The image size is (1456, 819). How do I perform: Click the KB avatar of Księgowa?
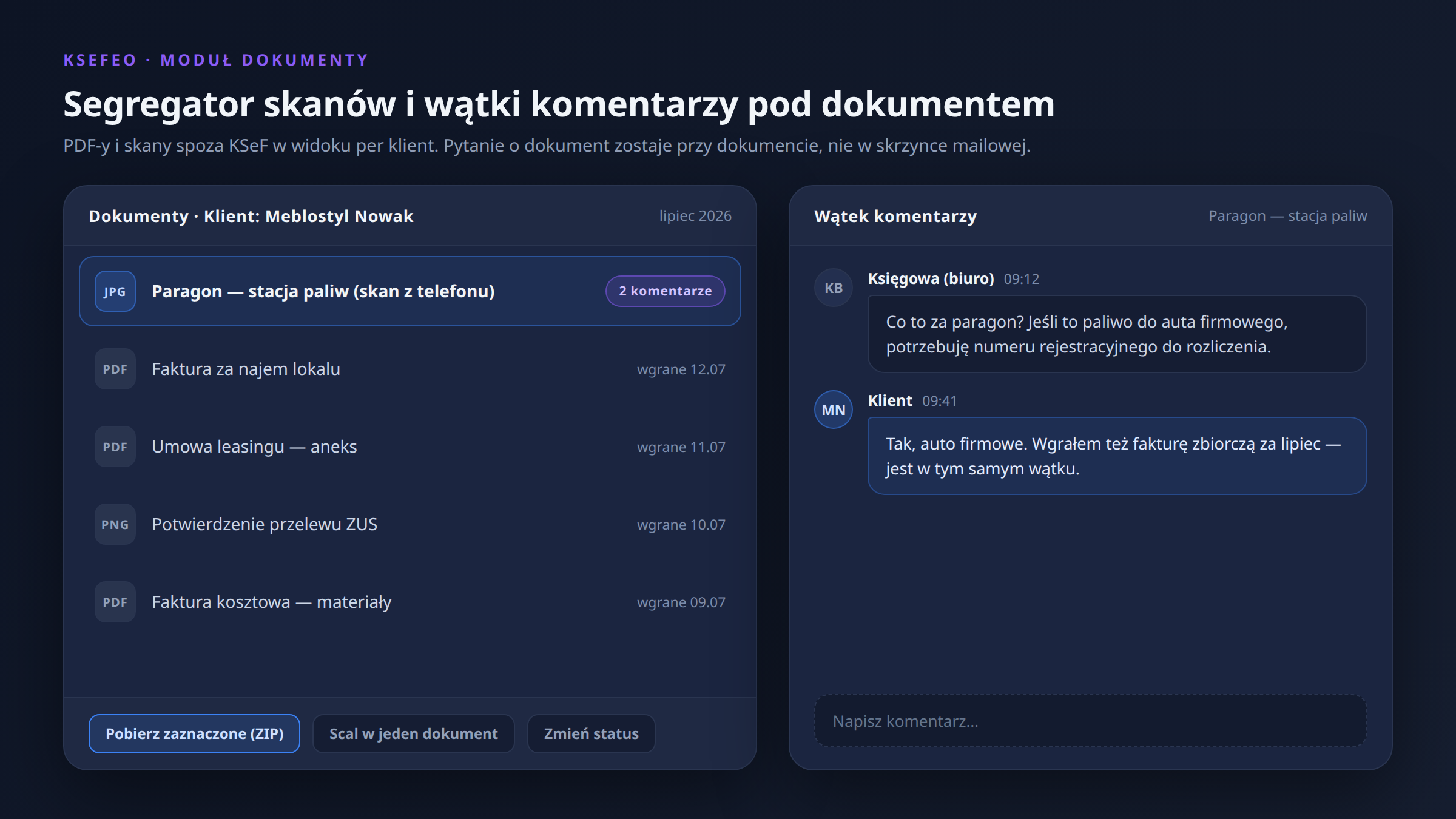point(833,288)
